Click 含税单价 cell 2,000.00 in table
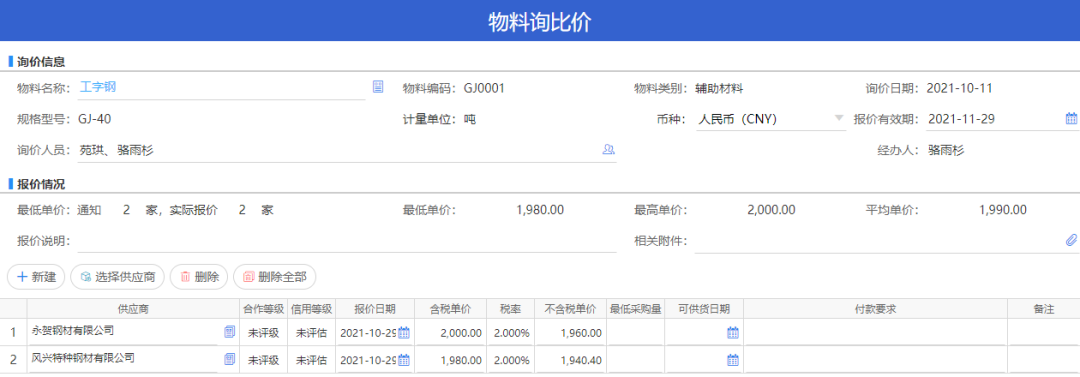1080x377 pixels. 451,333
